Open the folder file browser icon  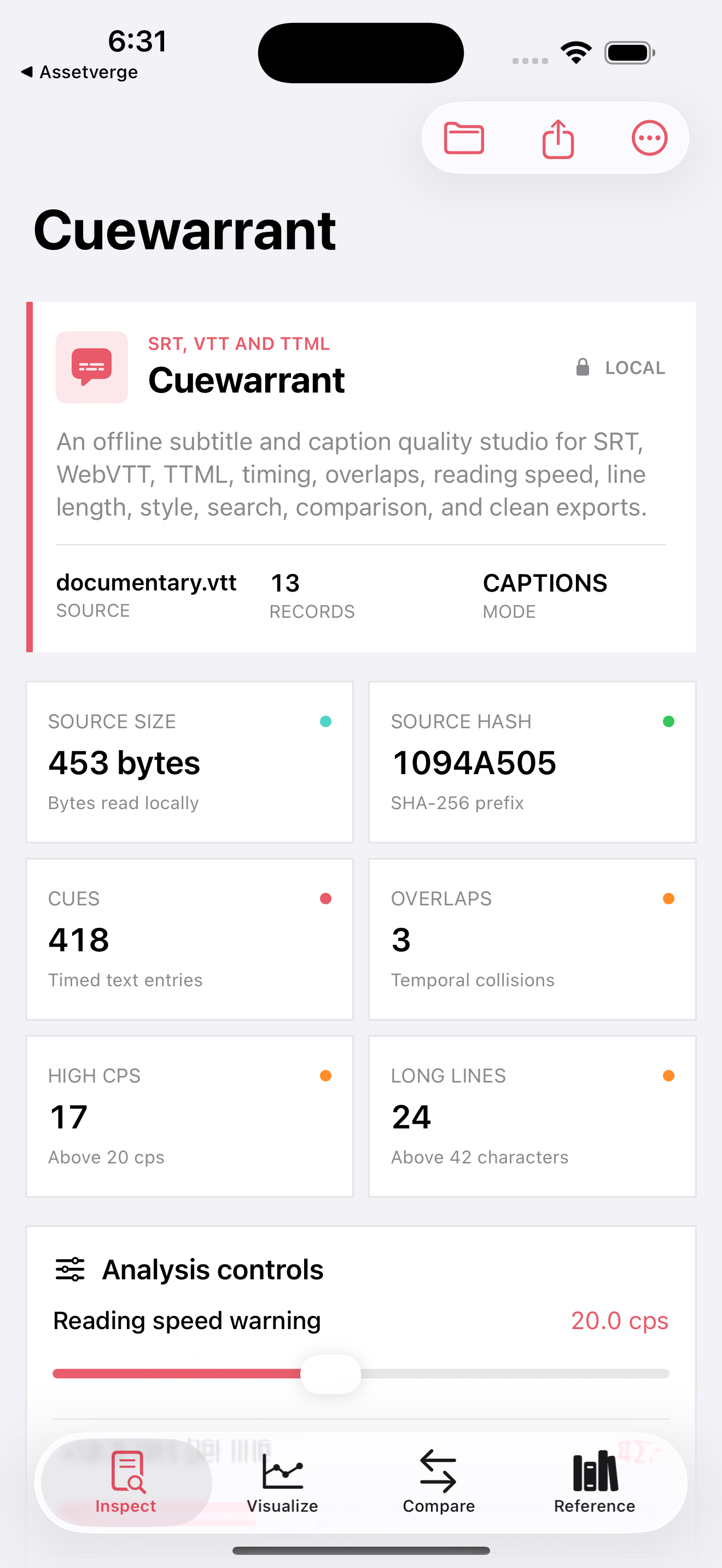[464, 138]
